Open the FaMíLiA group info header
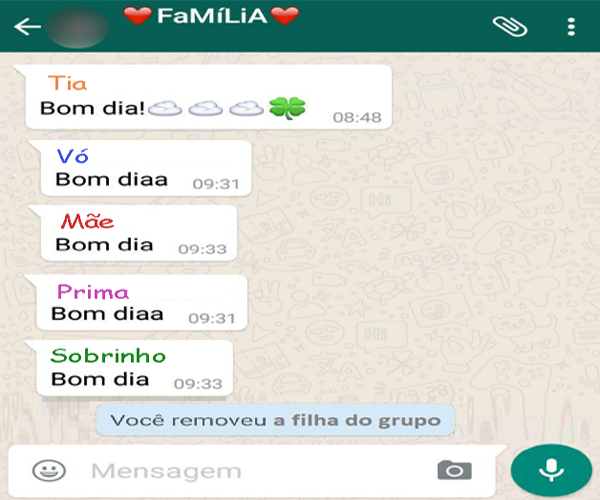This screenshot has width=600, height=500. coord(211,16)
